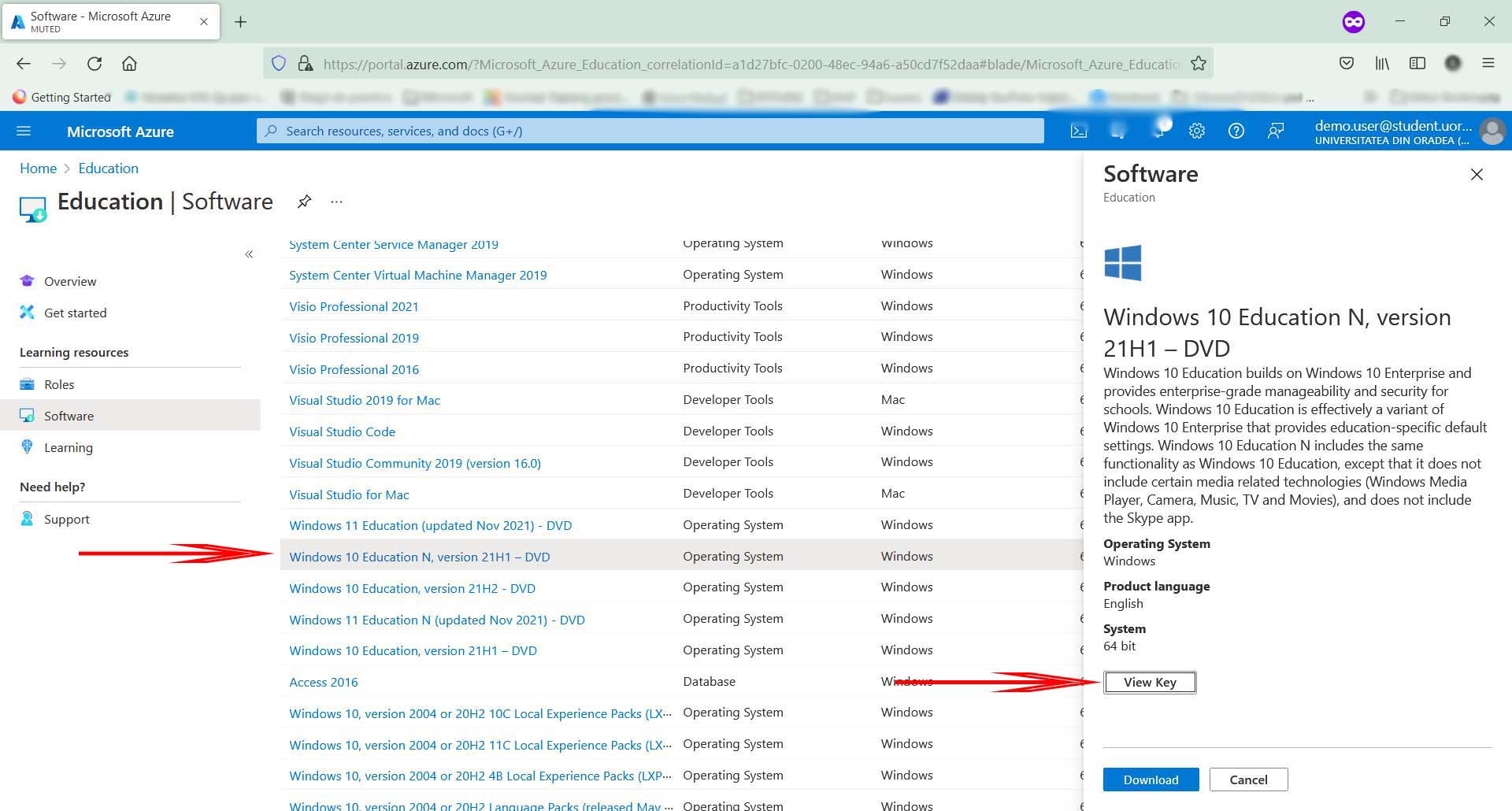Screen dimensions: 1512x811
Task: Open Visual Studio Code entry
Action: point(342,431)
